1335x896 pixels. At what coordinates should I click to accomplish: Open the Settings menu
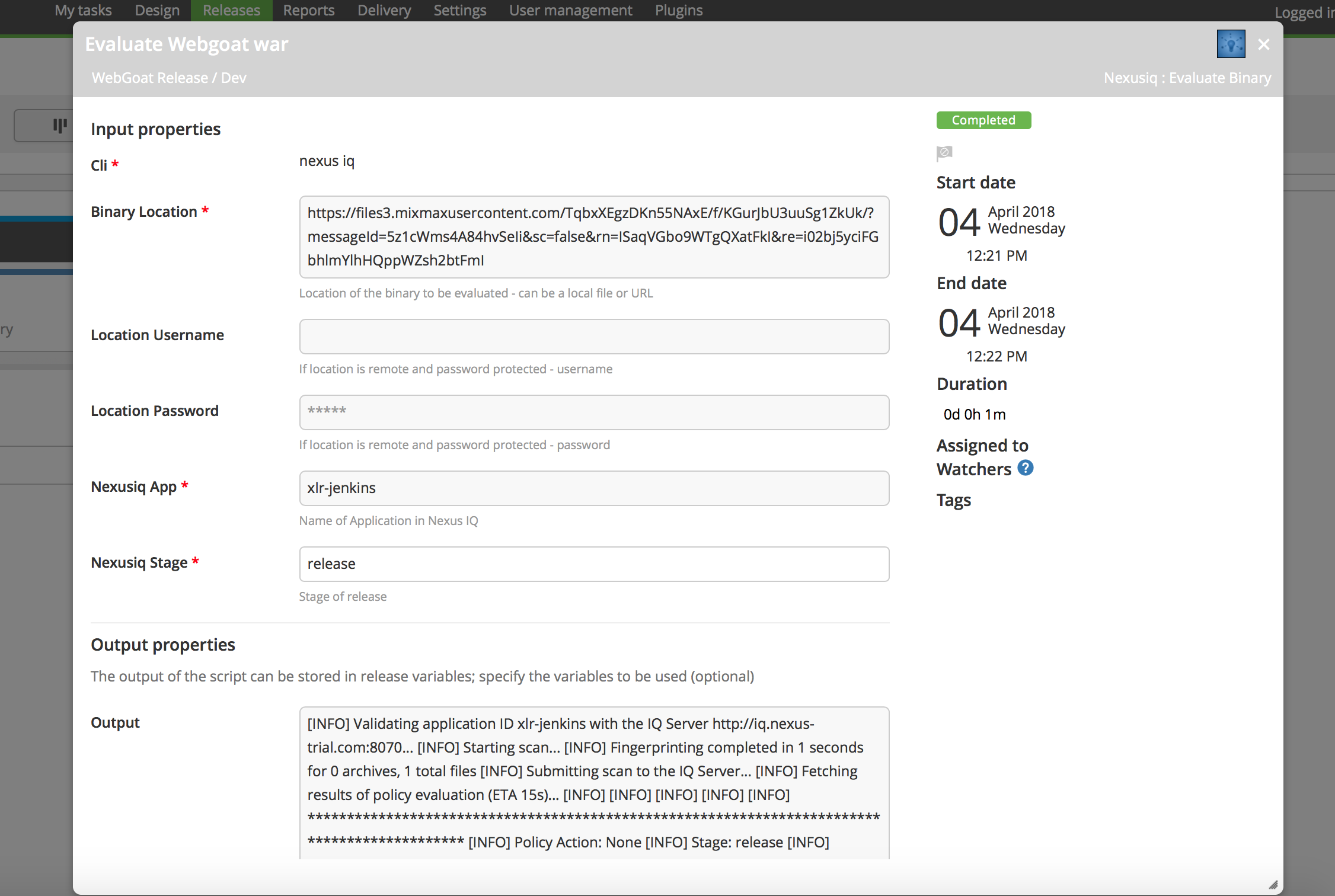[x=459, y=11]
